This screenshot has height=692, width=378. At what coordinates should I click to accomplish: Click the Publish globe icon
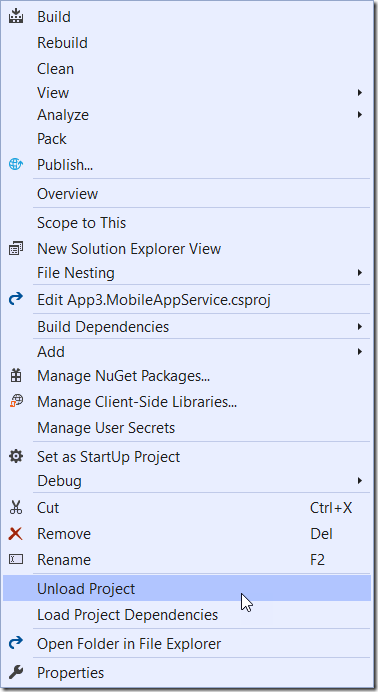click(16, 165)
